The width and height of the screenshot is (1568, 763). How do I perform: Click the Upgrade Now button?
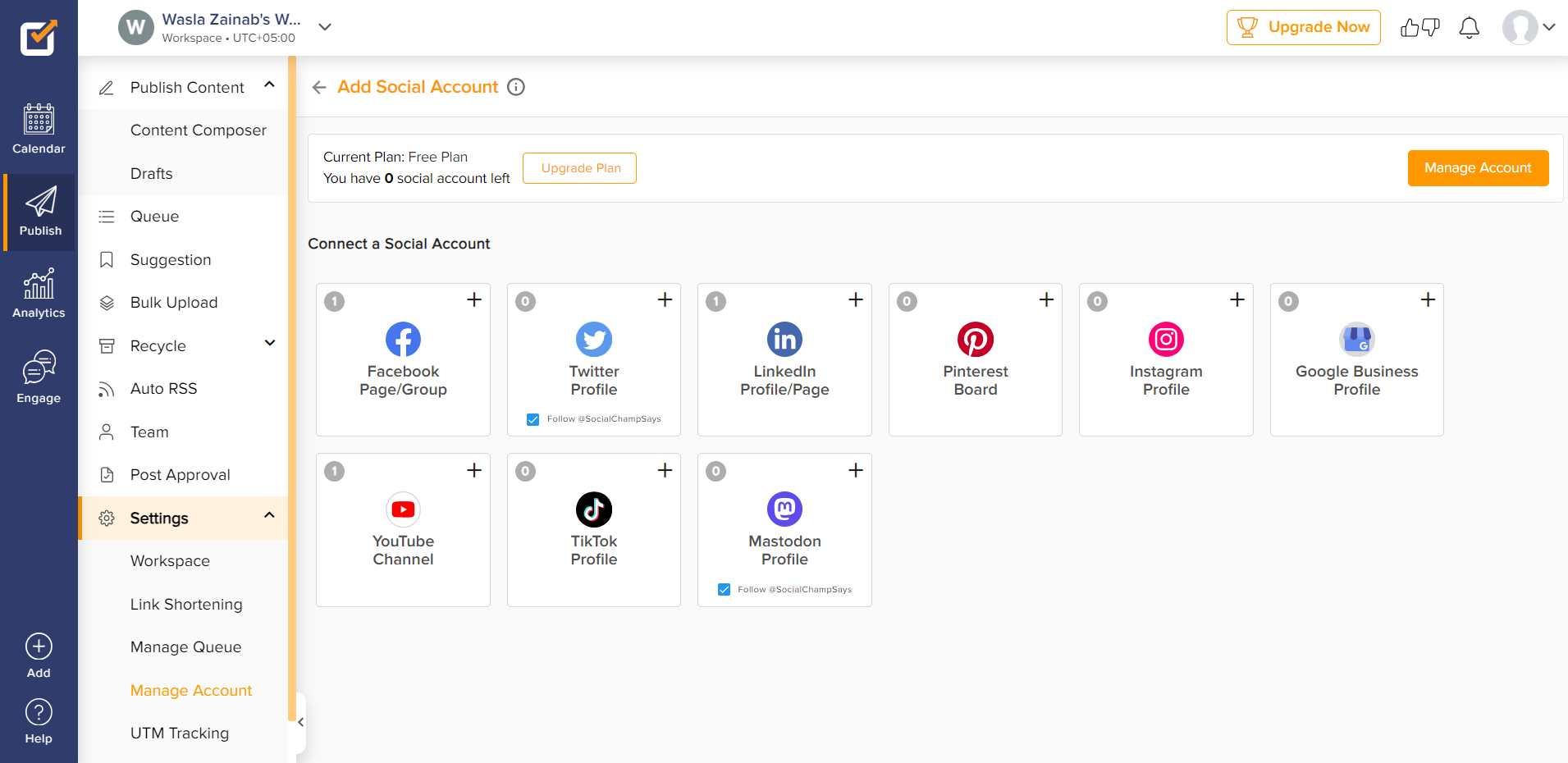point(1303,27)
